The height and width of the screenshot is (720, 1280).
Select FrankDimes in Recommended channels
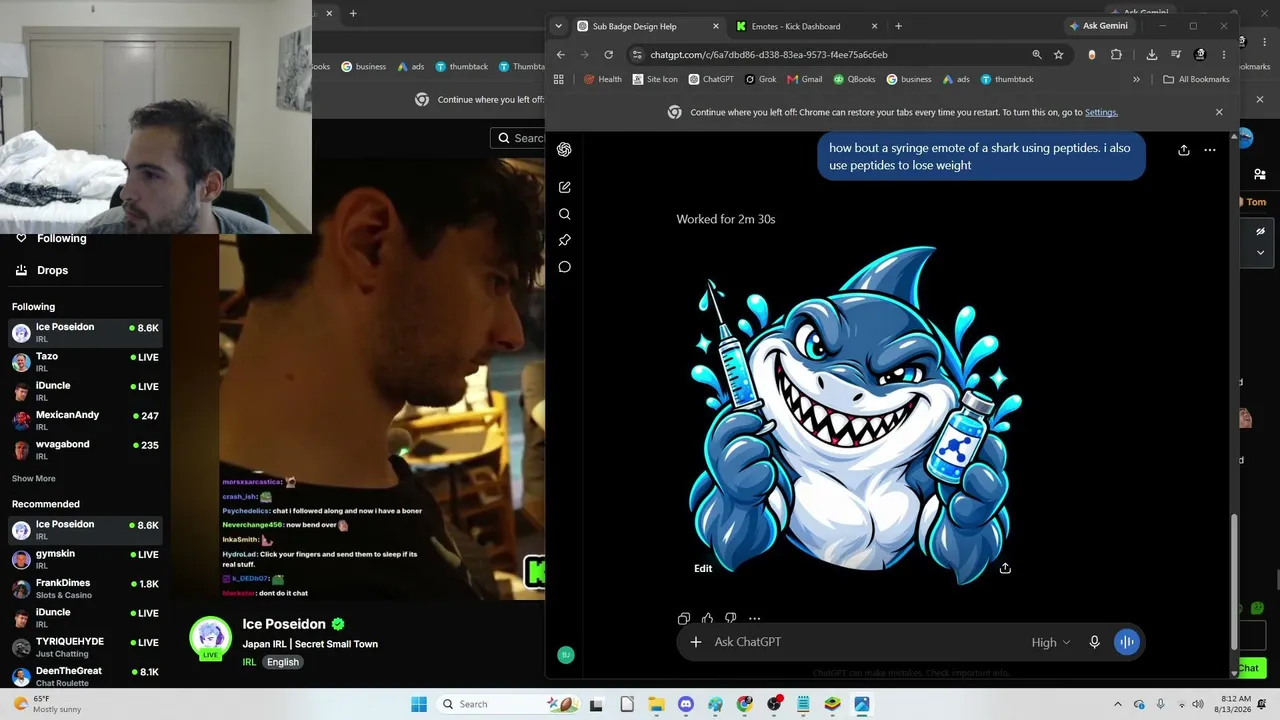85,588
